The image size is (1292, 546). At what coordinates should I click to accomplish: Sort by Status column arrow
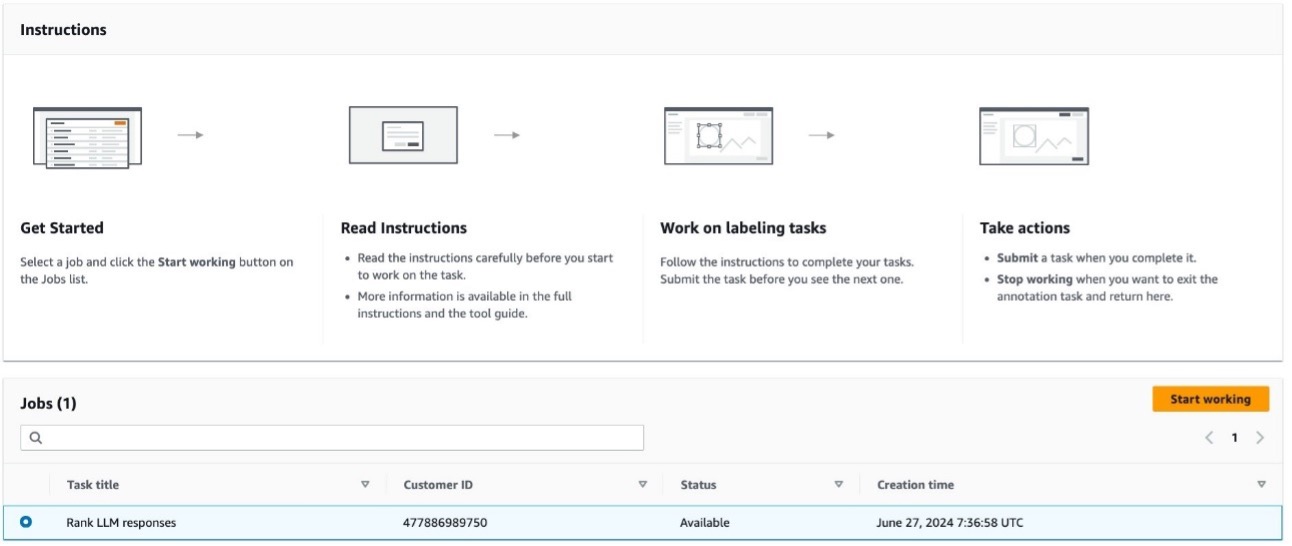tap(838, 485)
